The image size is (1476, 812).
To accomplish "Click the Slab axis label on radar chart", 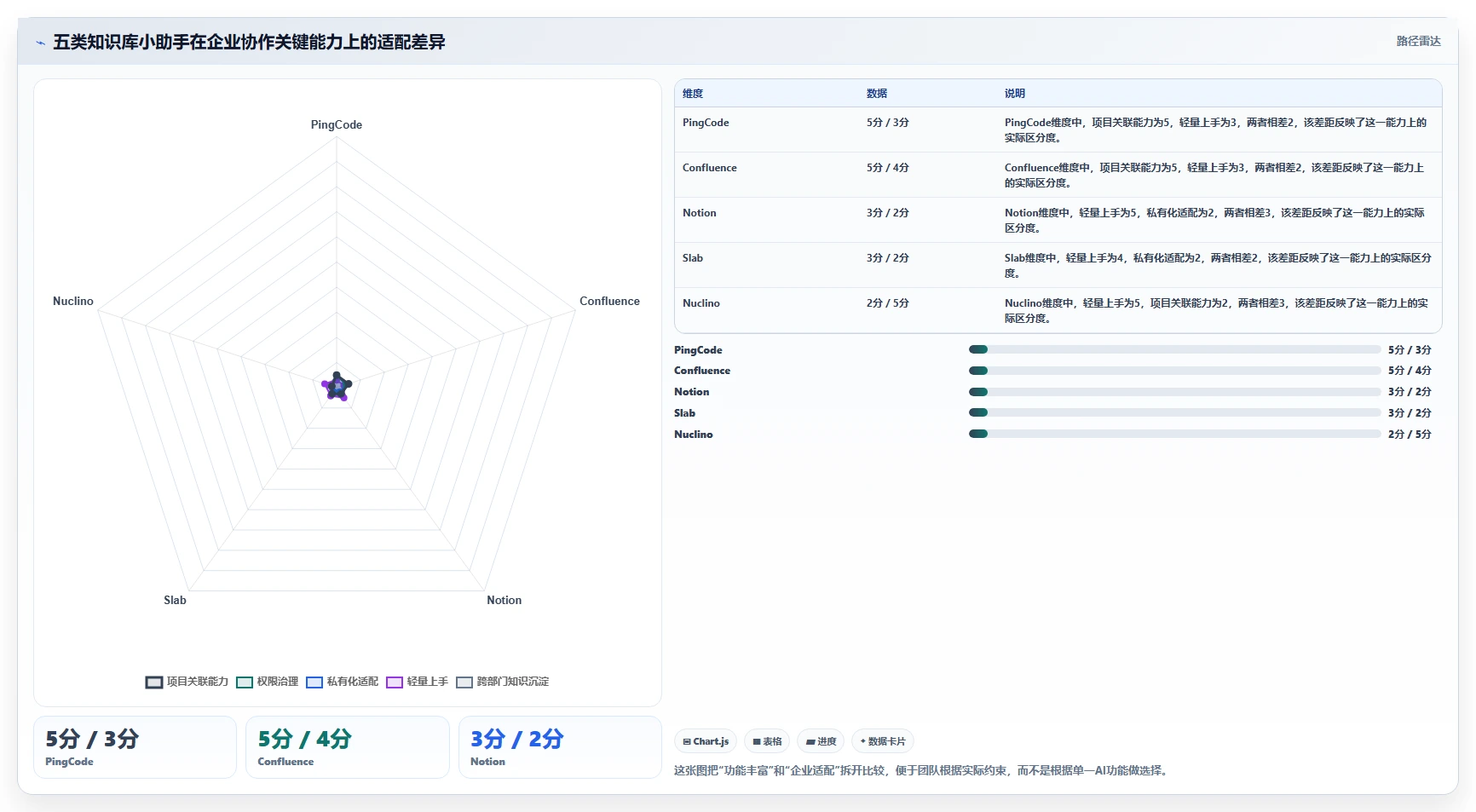I will tap(175, 600).
